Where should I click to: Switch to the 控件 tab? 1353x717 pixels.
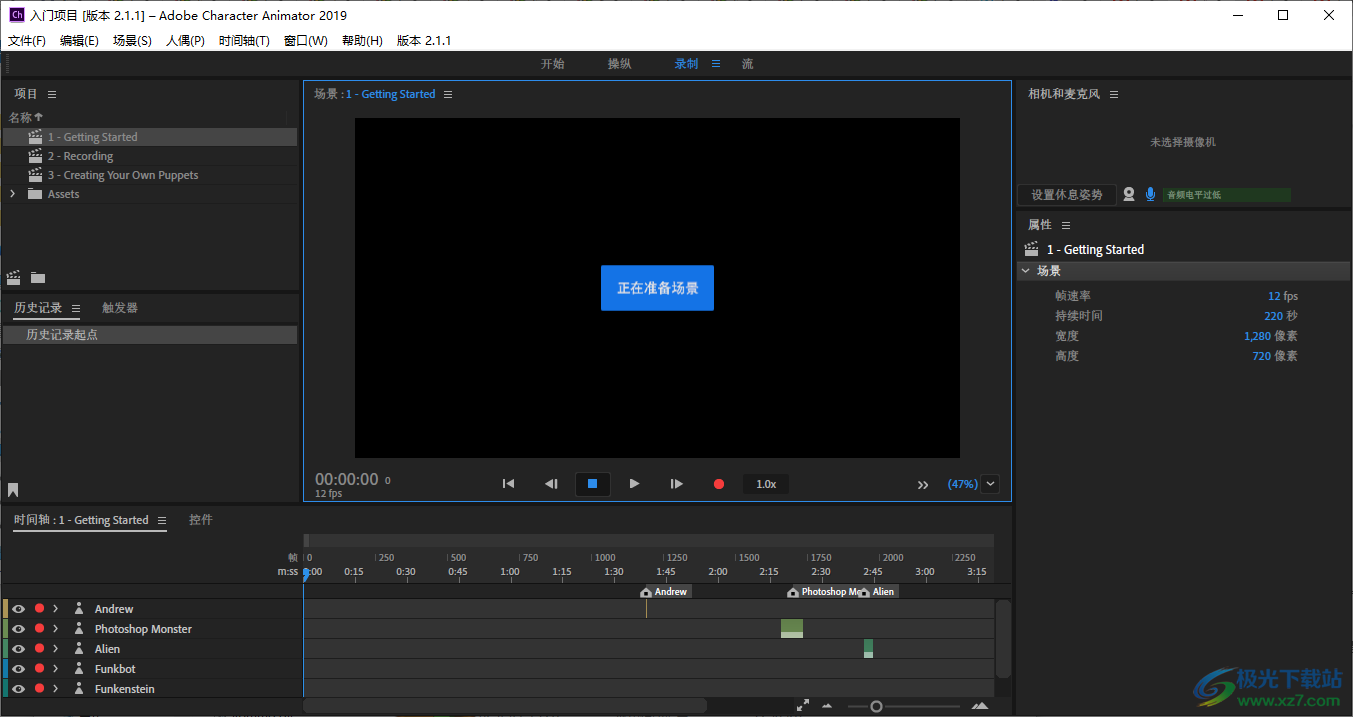coord(201,520)
